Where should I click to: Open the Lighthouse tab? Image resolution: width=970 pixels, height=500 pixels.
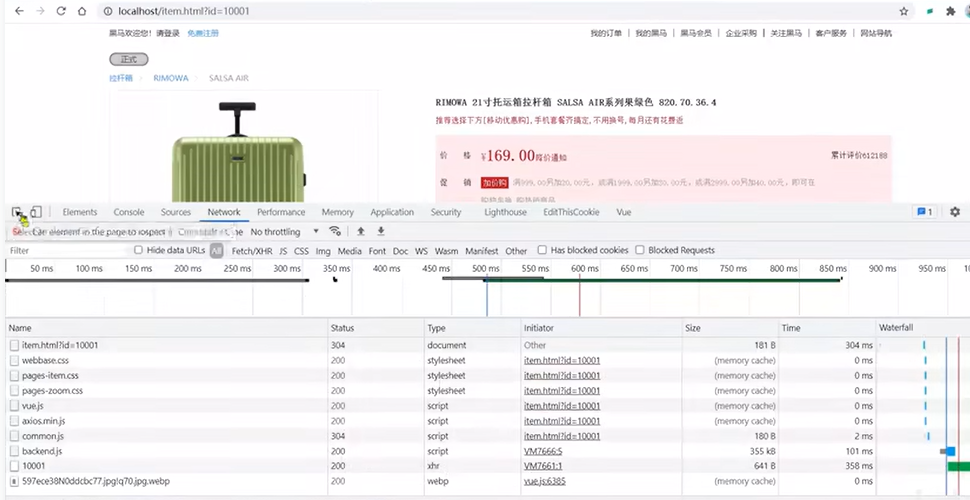click(x=505, y=212)
